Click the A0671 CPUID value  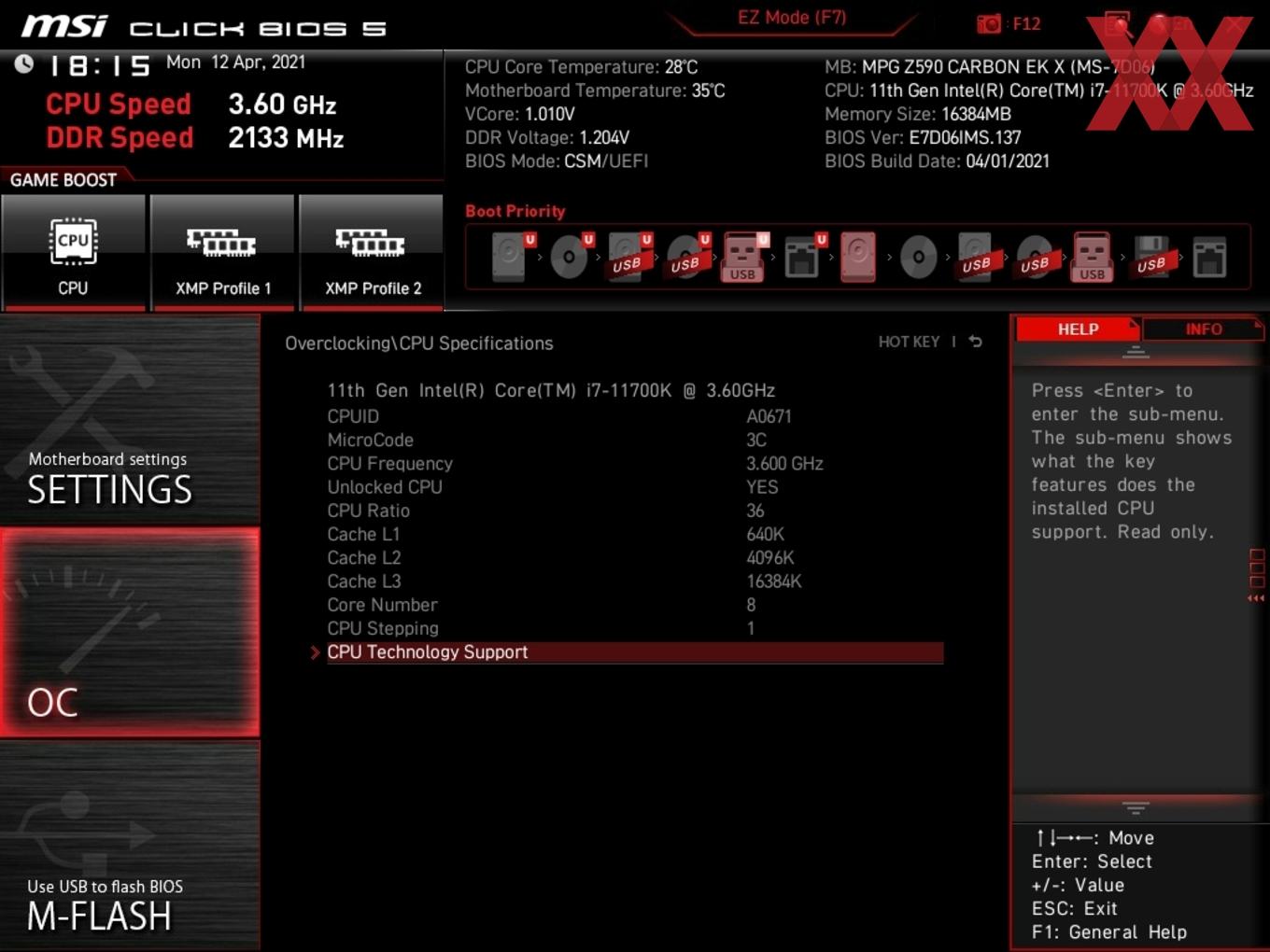[769, 416]
